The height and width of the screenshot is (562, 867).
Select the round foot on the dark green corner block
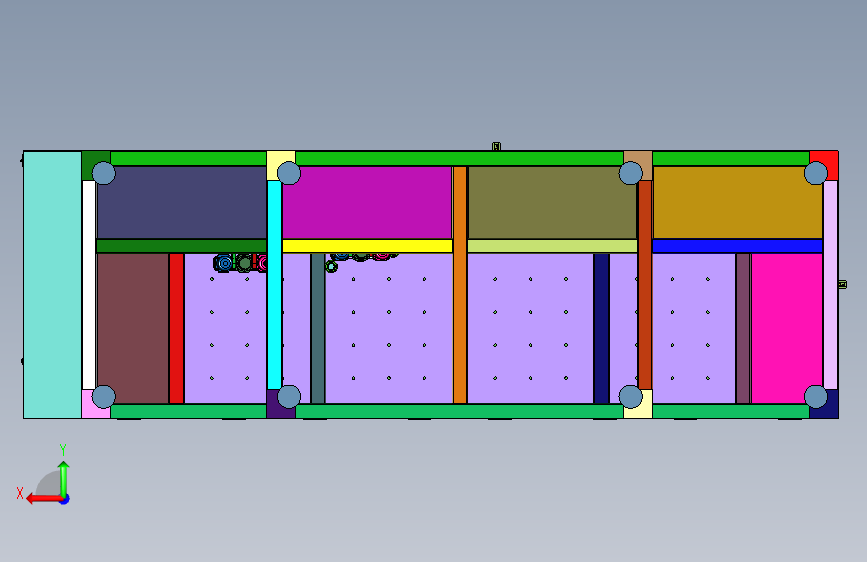pos(103,173)
